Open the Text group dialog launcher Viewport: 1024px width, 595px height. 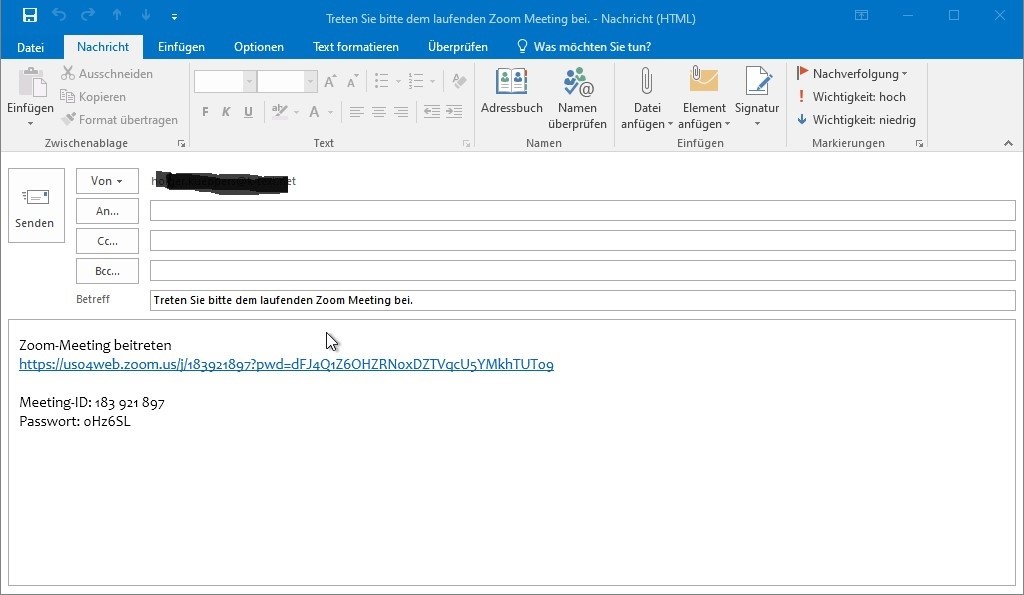tap(466, 144)
